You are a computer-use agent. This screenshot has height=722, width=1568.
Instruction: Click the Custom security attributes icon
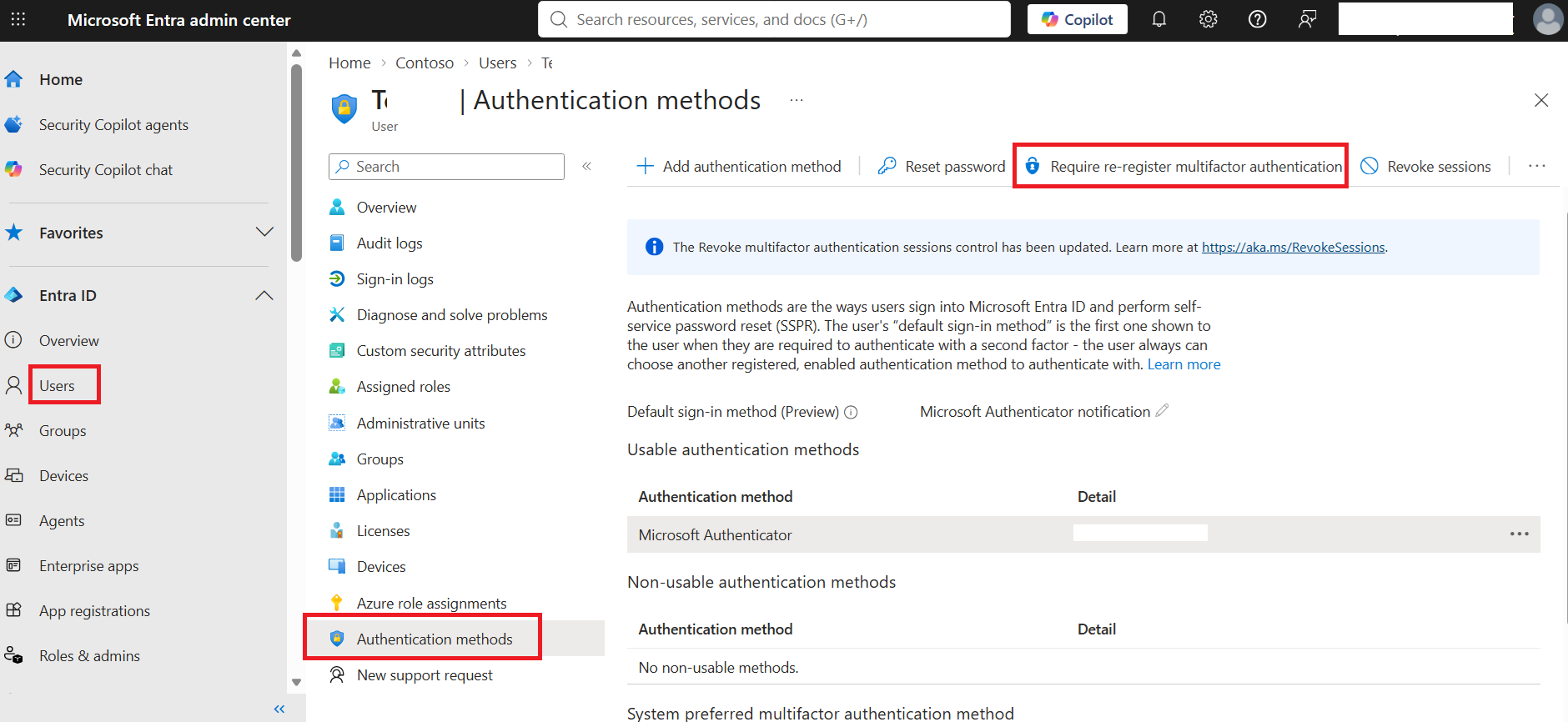337,350
